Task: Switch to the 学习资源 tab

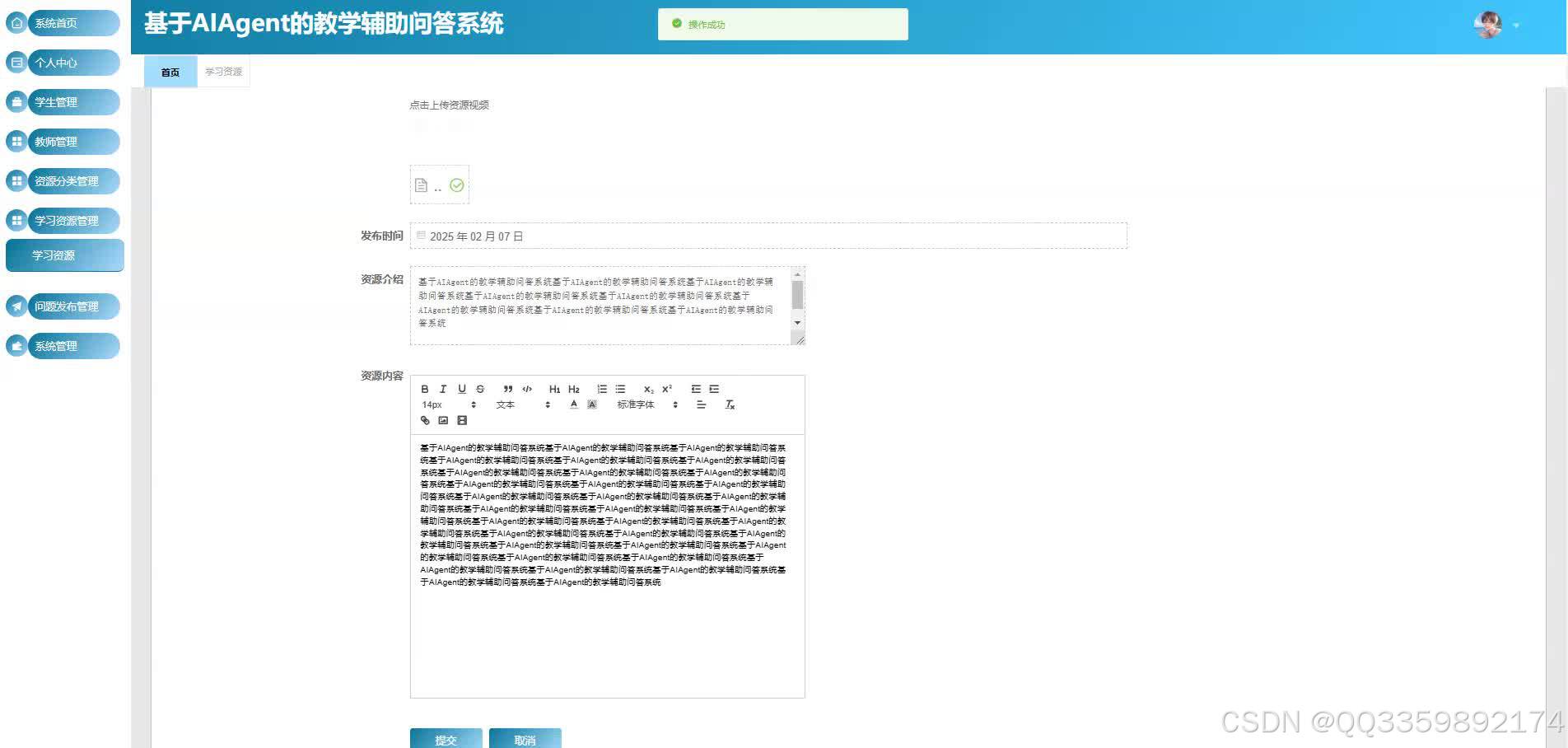Action: point(222,72)
